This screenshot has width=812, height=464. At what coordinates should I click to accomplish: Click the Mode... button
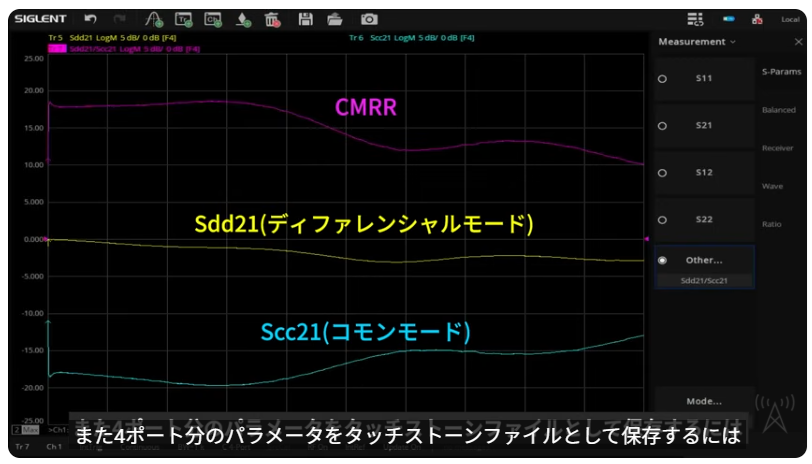click(703, 400)
